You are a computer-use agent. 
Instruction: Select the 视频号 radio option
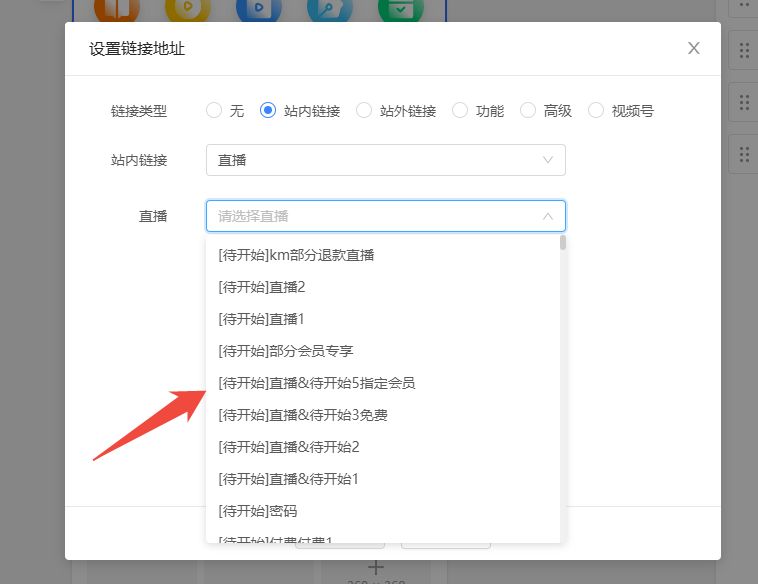pos(596,111)
